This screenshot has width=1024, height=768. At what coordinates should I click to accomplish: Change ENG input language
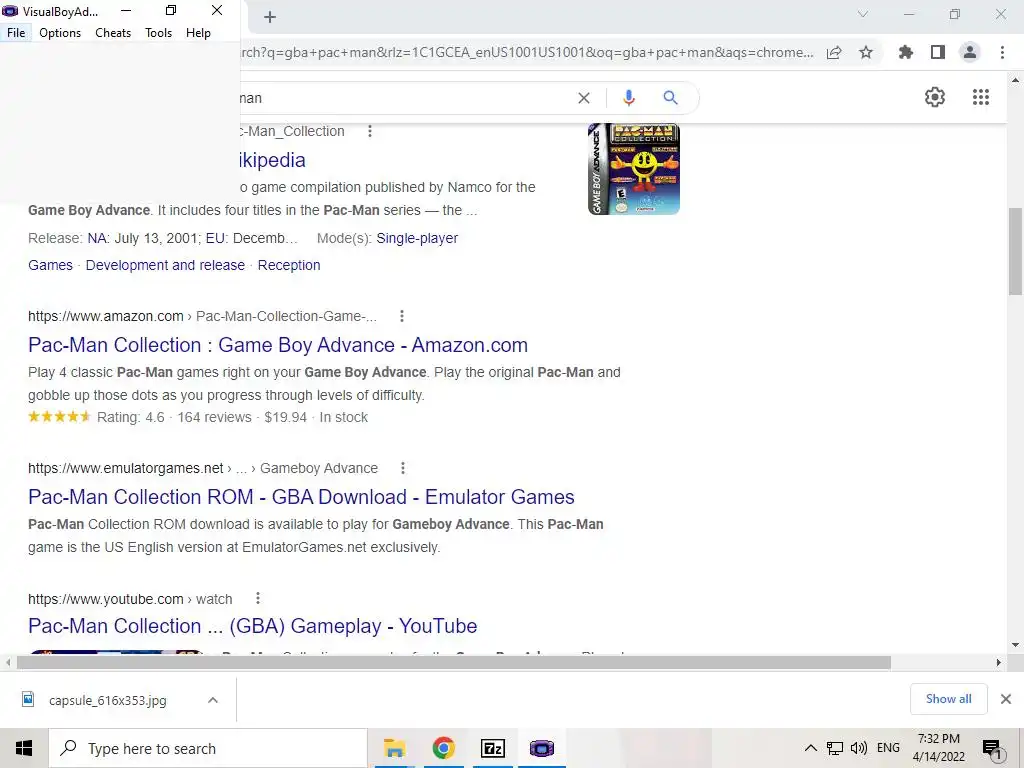(x=888, y=748)
